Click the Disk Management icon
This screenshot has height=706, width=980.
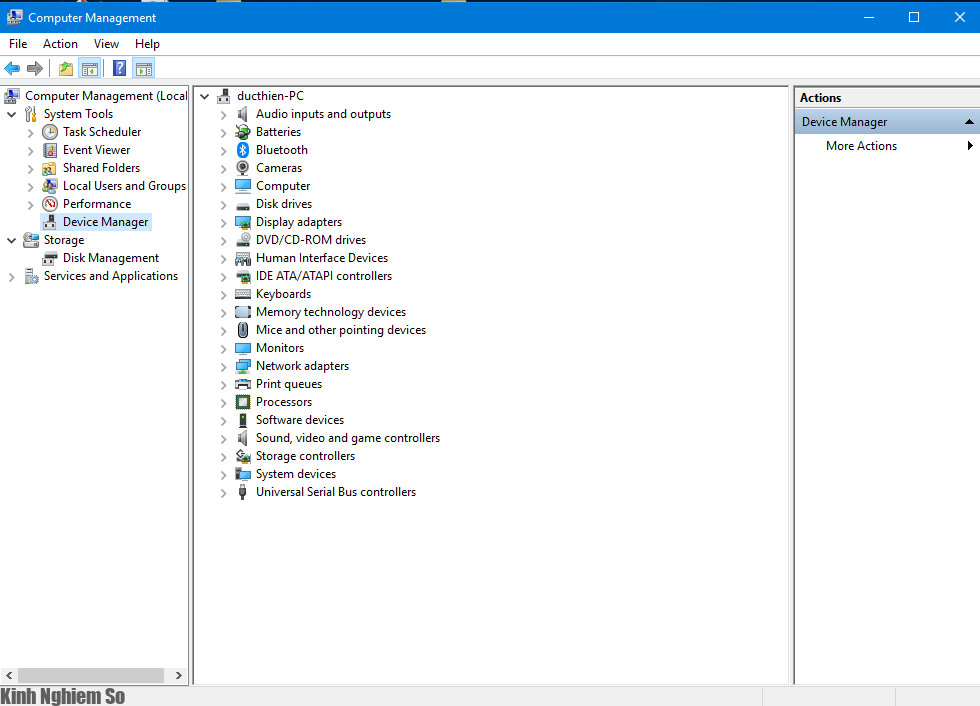point(50,258)
